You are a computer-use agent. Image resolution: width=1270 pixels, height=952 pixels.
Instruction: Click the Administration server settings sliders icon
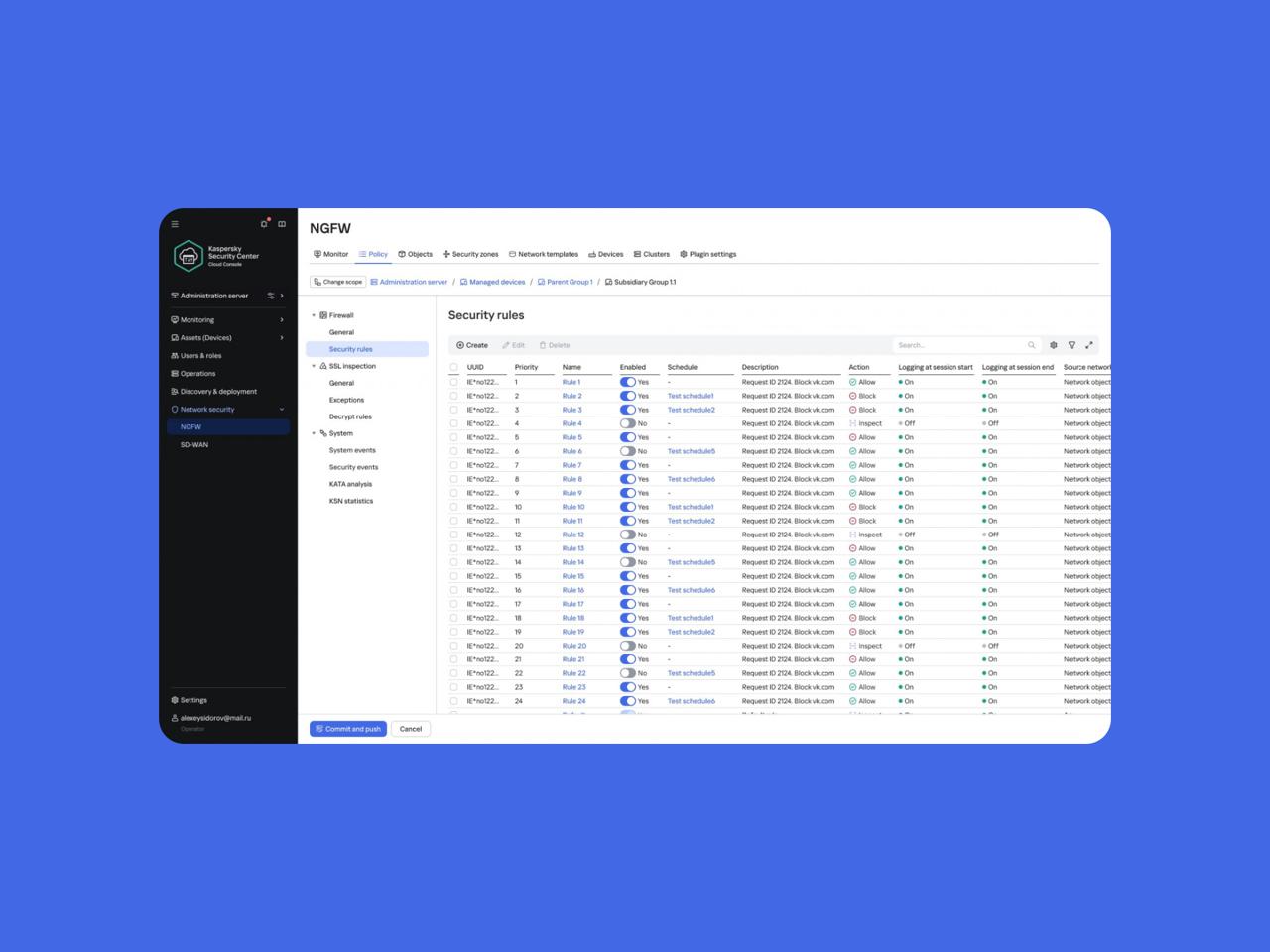[x=271, y=296]
